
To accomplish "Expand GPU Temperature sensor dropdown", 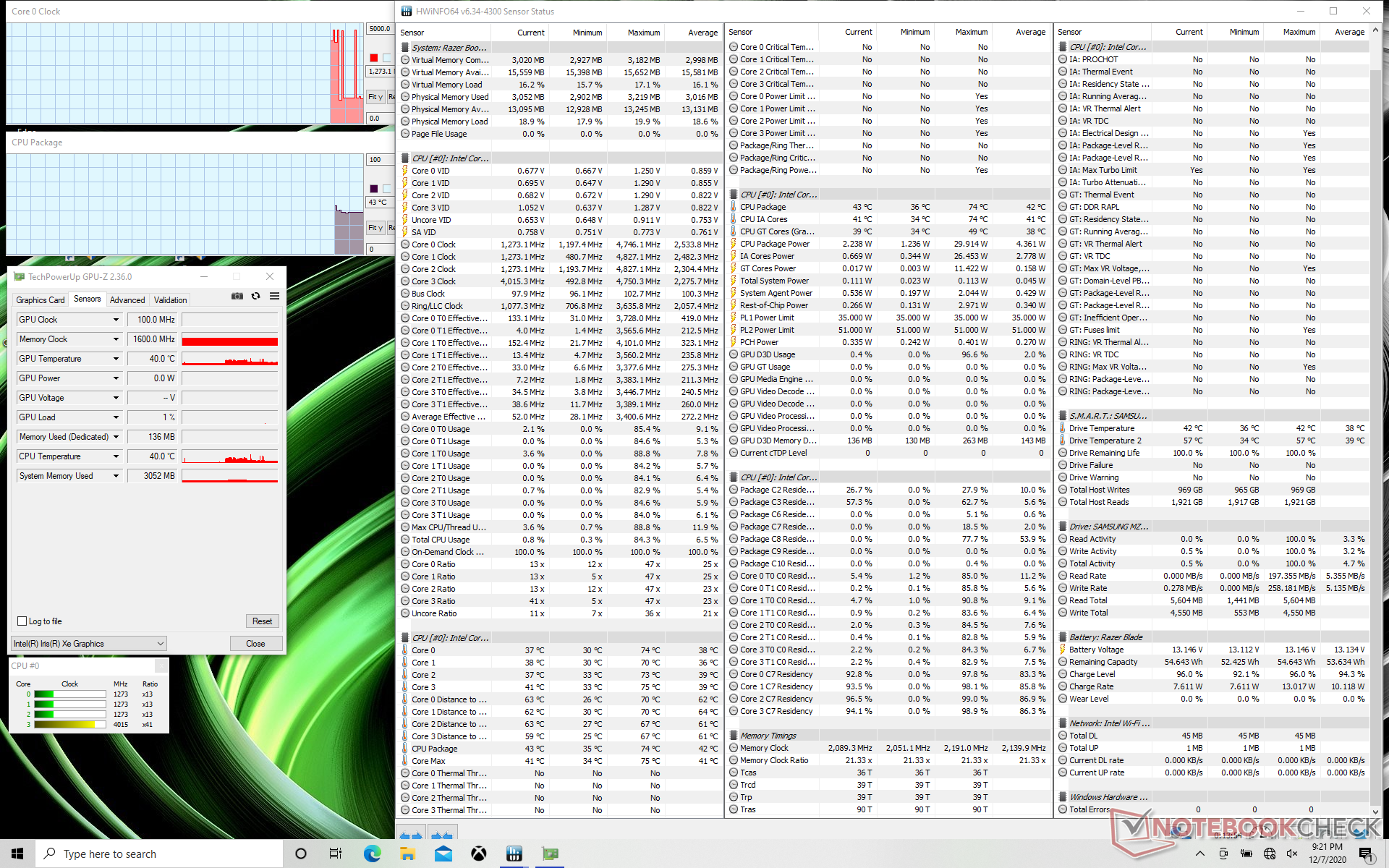I will (x=116, y=359).
